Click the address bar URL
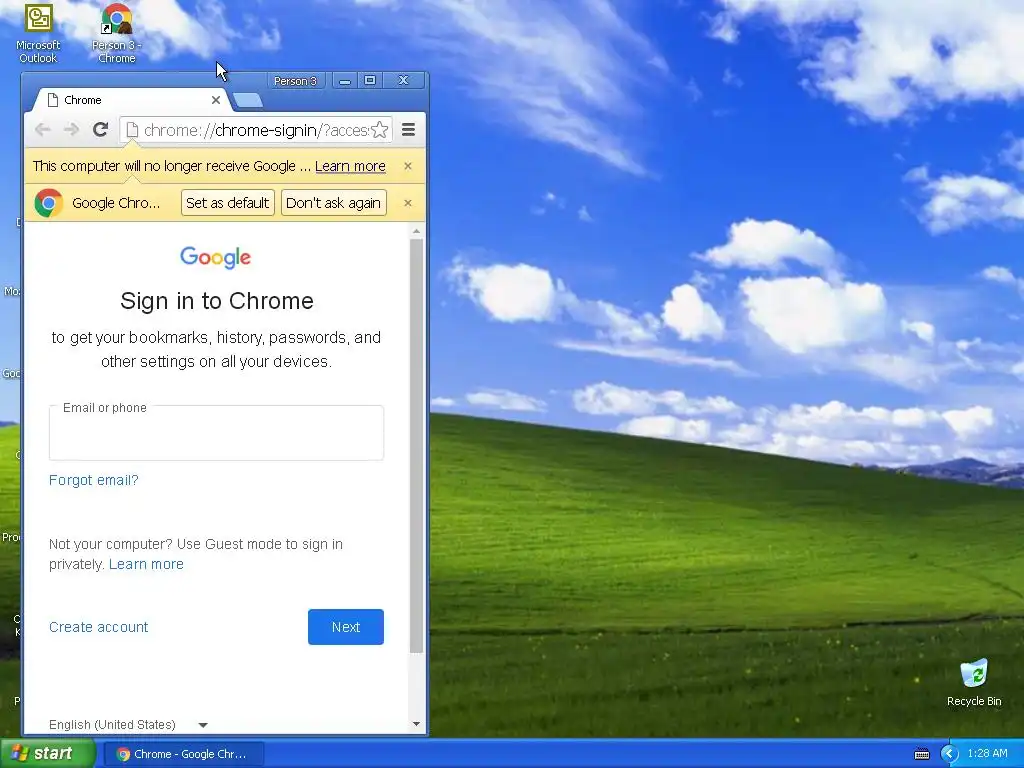The height and width of the screenshot is (768, 1024). click(x=256, y=130)
